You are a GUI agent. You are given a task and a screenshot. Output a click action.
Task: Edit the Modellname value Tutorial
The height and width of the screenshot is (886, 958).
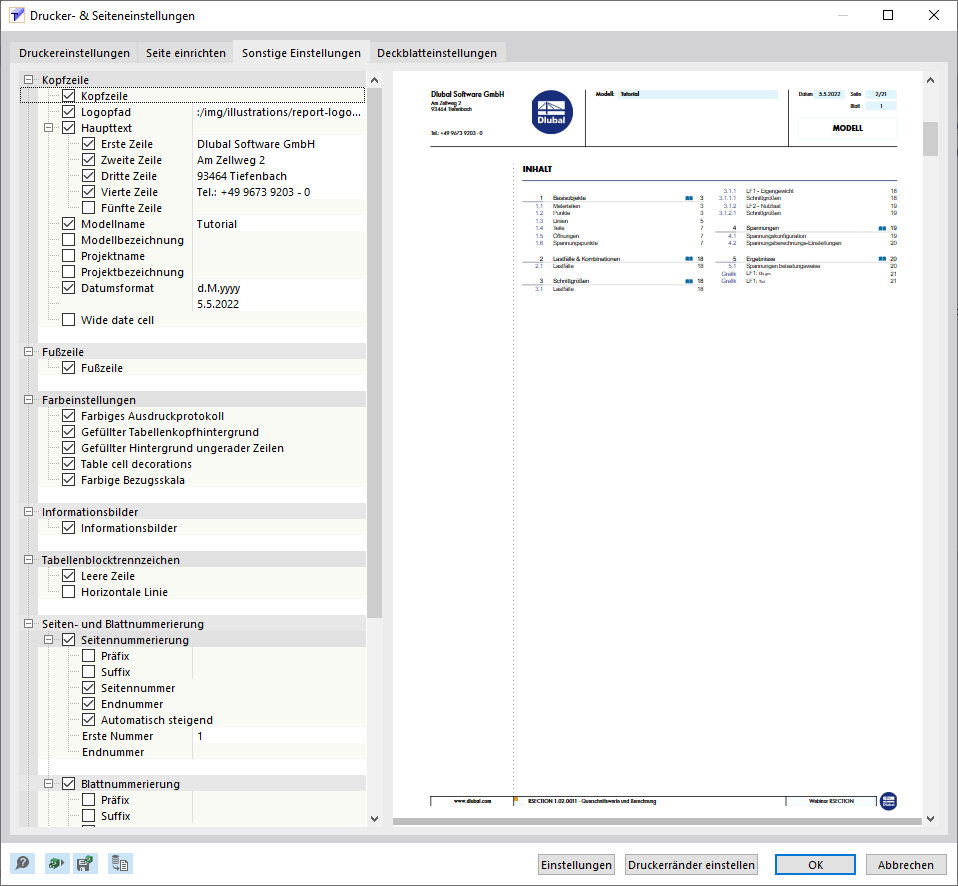[279, 224]
